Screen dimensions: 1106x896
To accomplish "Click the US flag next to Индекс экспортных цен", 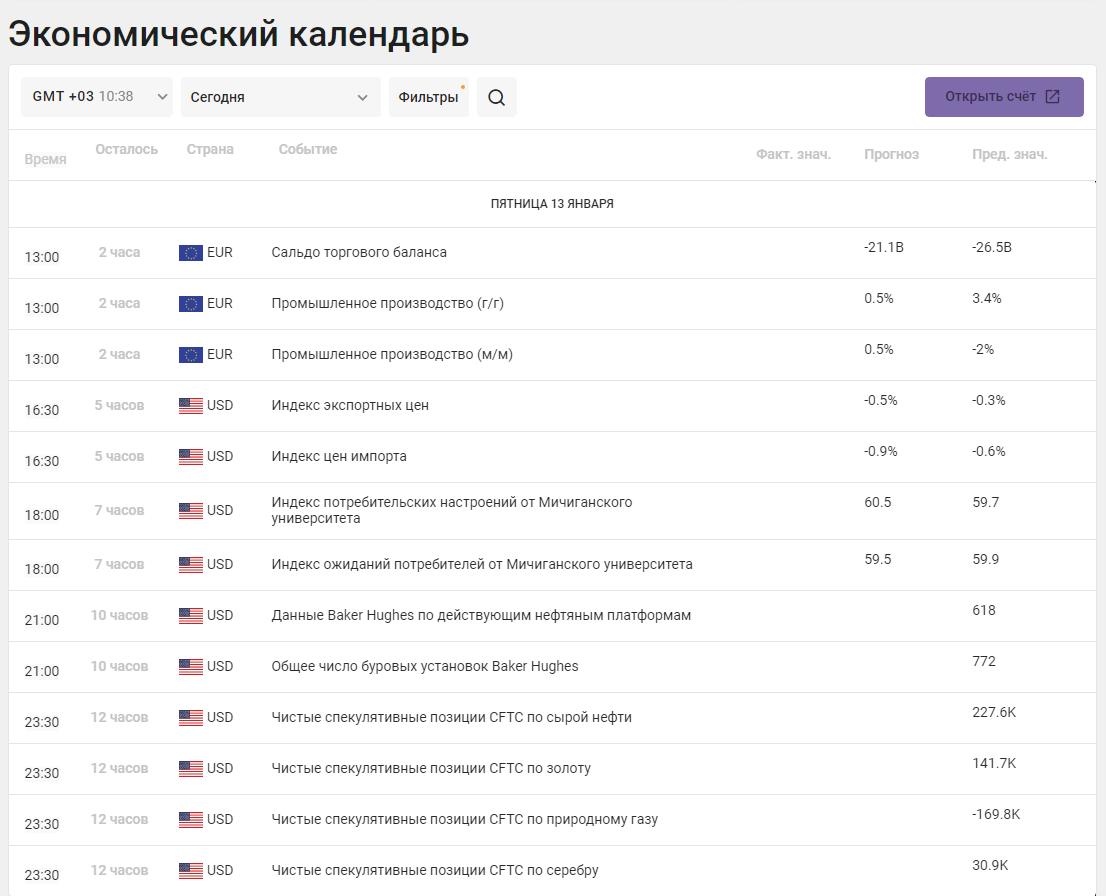I will pyautogui.click(x=190, y=406).
